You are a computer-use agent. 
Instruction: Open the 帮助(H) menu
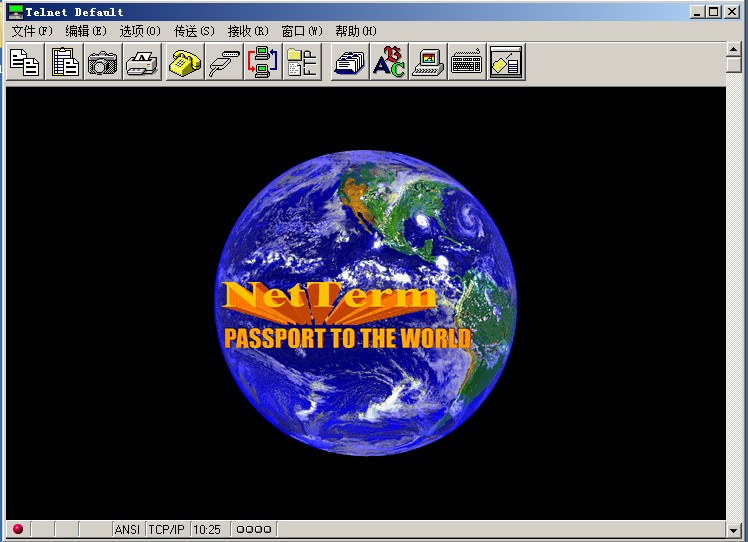(x=356, y=31)
